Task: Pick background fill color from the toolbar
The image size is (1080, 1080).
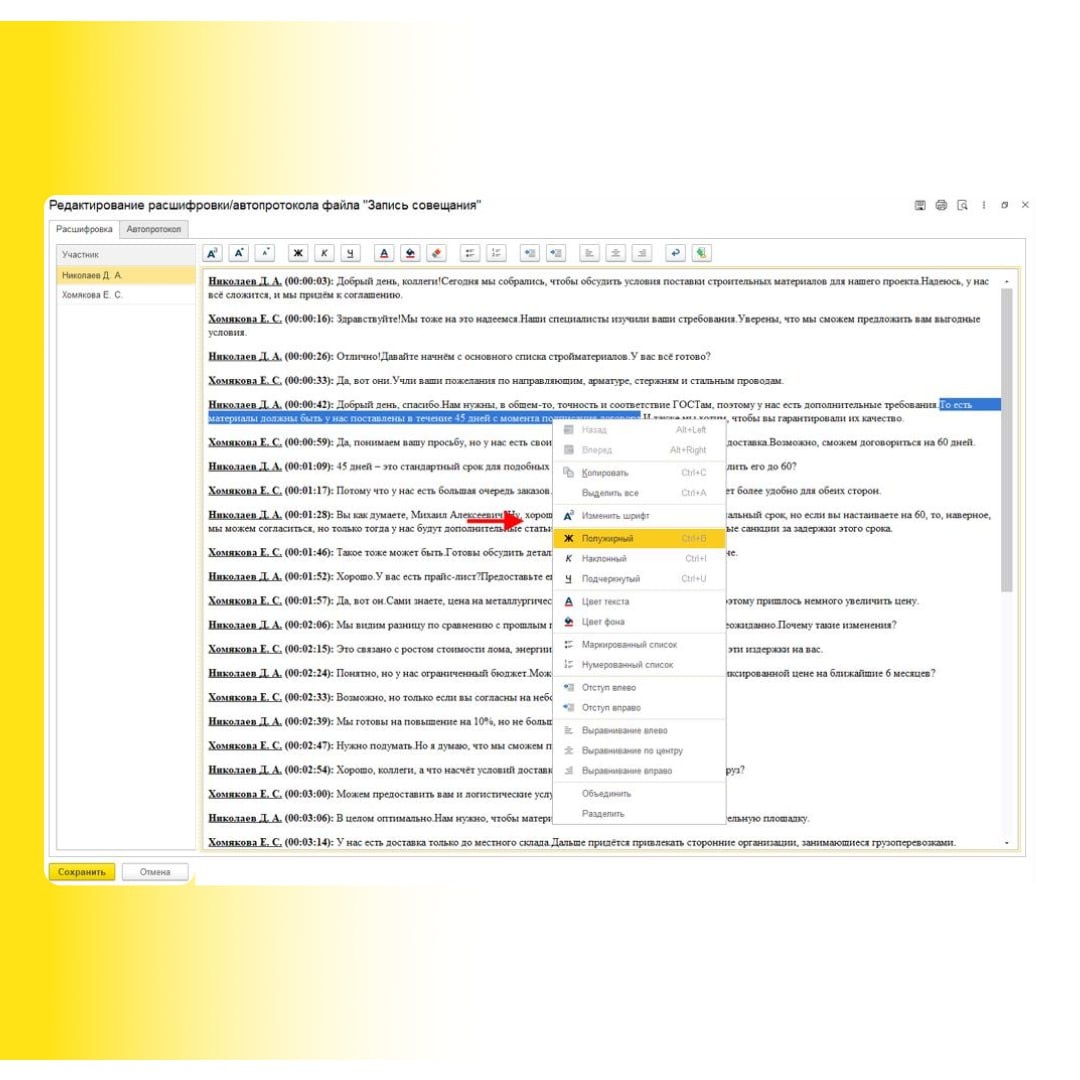Action: pyautogui.click(x=410, y=253)
